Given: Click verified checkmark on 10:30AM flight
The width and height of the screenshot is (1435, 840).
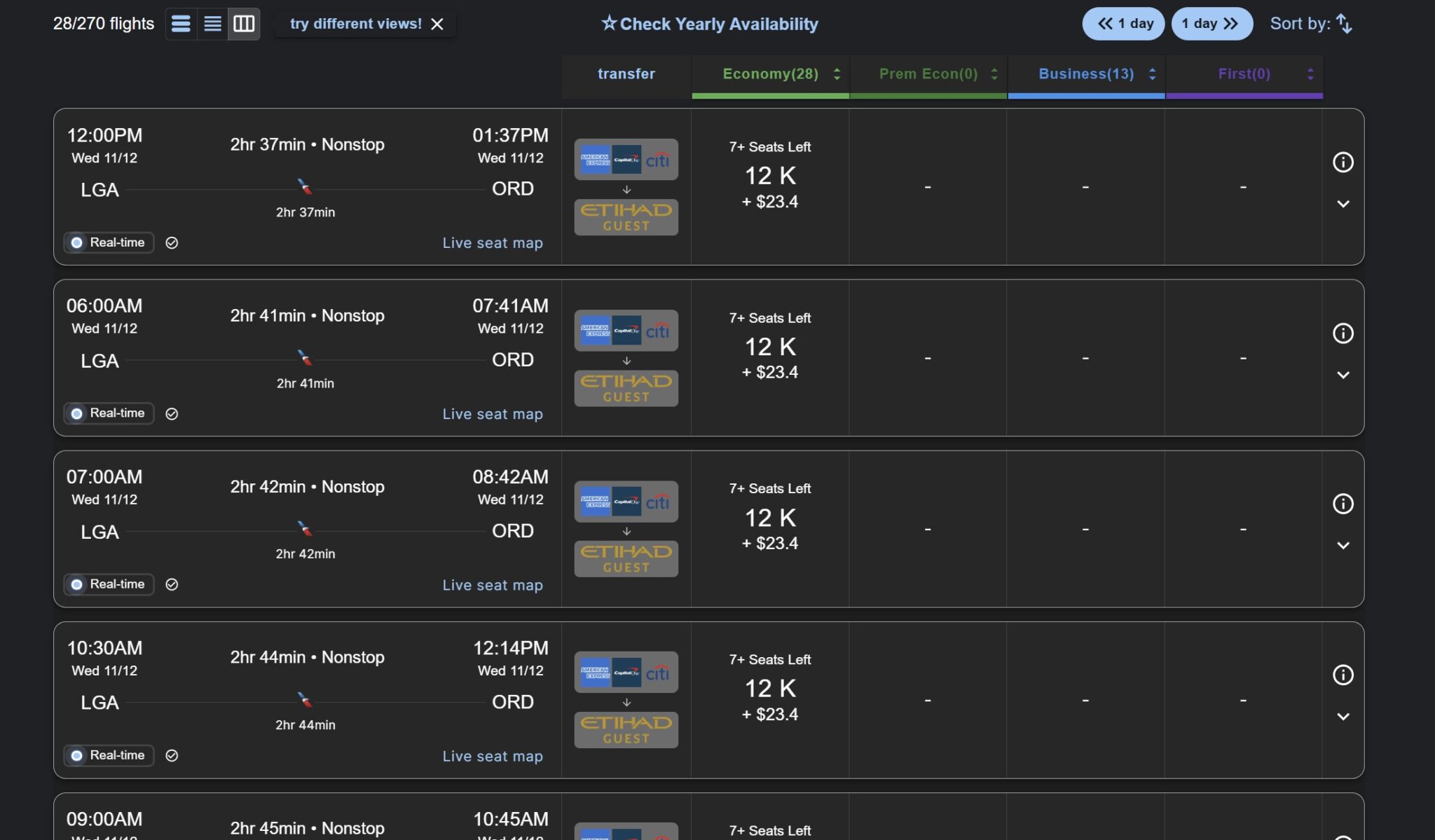Looking at the screenshot, I should [172, 756].
